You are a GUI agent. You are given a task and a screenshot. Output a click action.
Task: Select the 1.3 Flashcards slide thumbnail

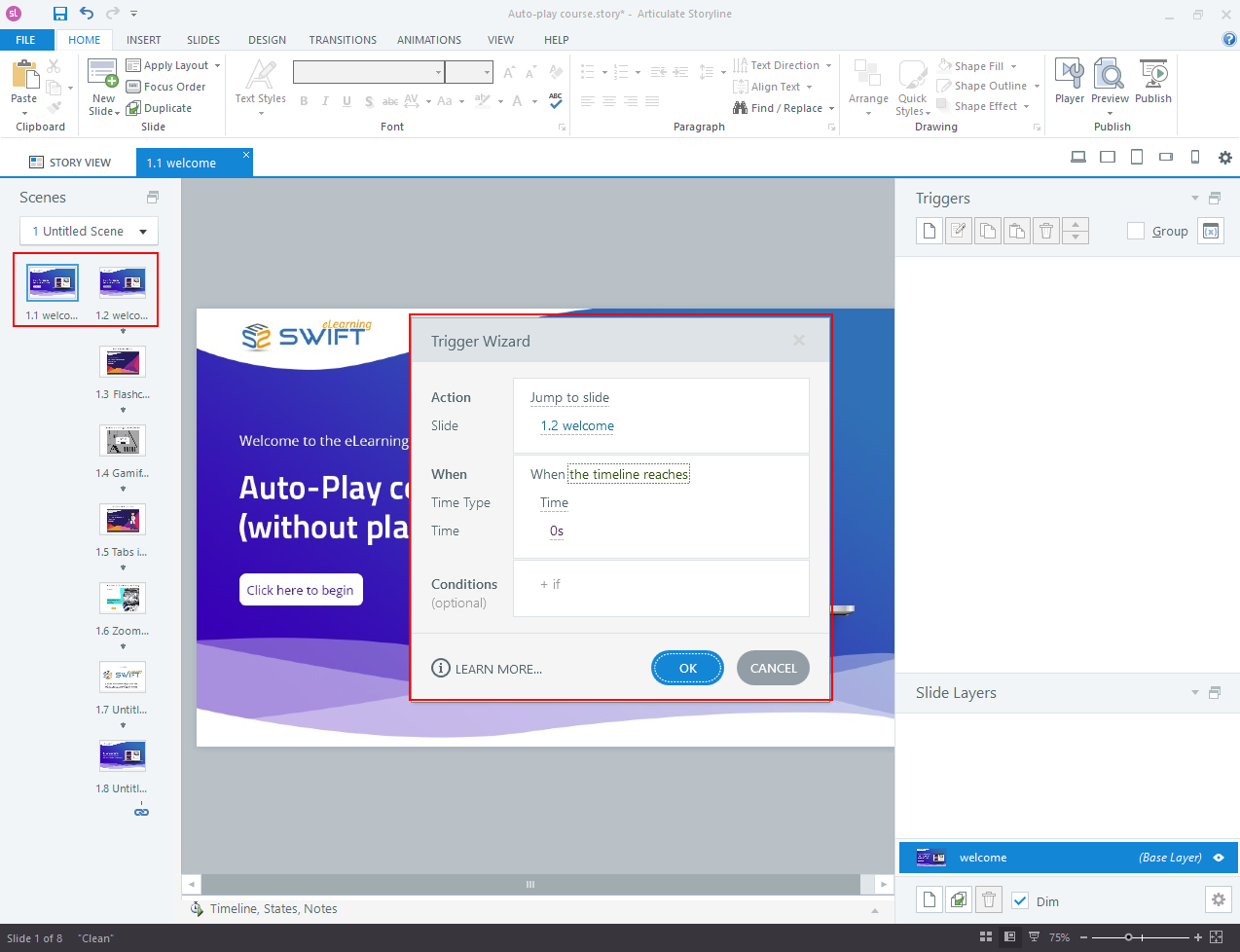click(x=123, y=362)
